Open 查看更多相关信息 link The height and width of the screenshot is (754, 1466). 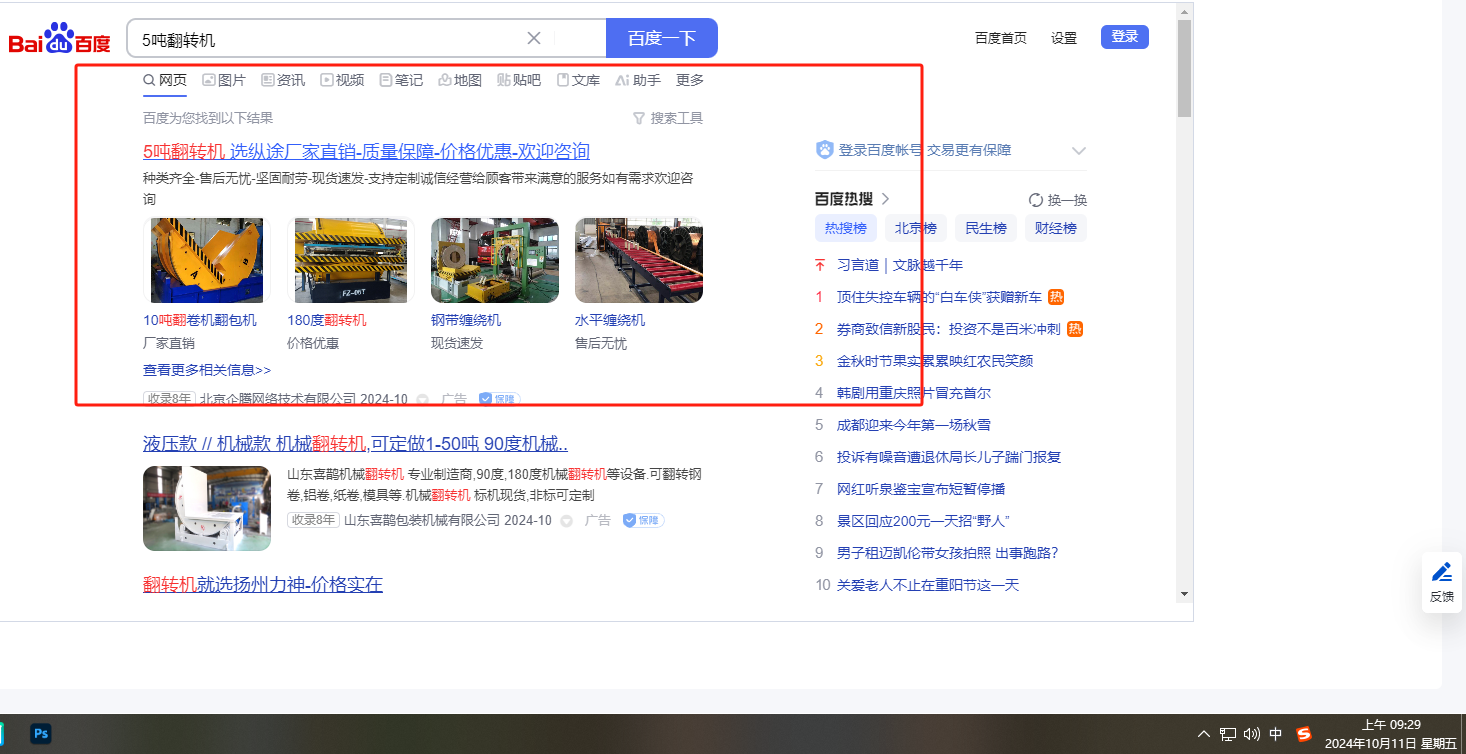click(207, 370)
